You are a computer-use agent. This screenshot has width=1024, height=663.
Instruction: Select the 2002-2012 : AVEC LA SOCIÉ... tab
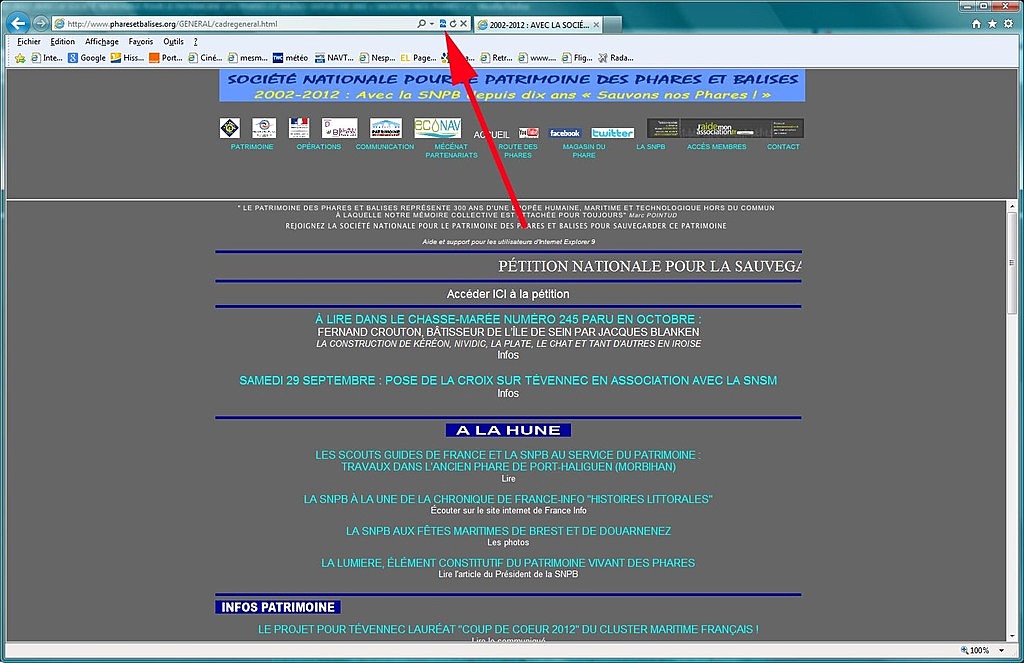pos(537,25)
